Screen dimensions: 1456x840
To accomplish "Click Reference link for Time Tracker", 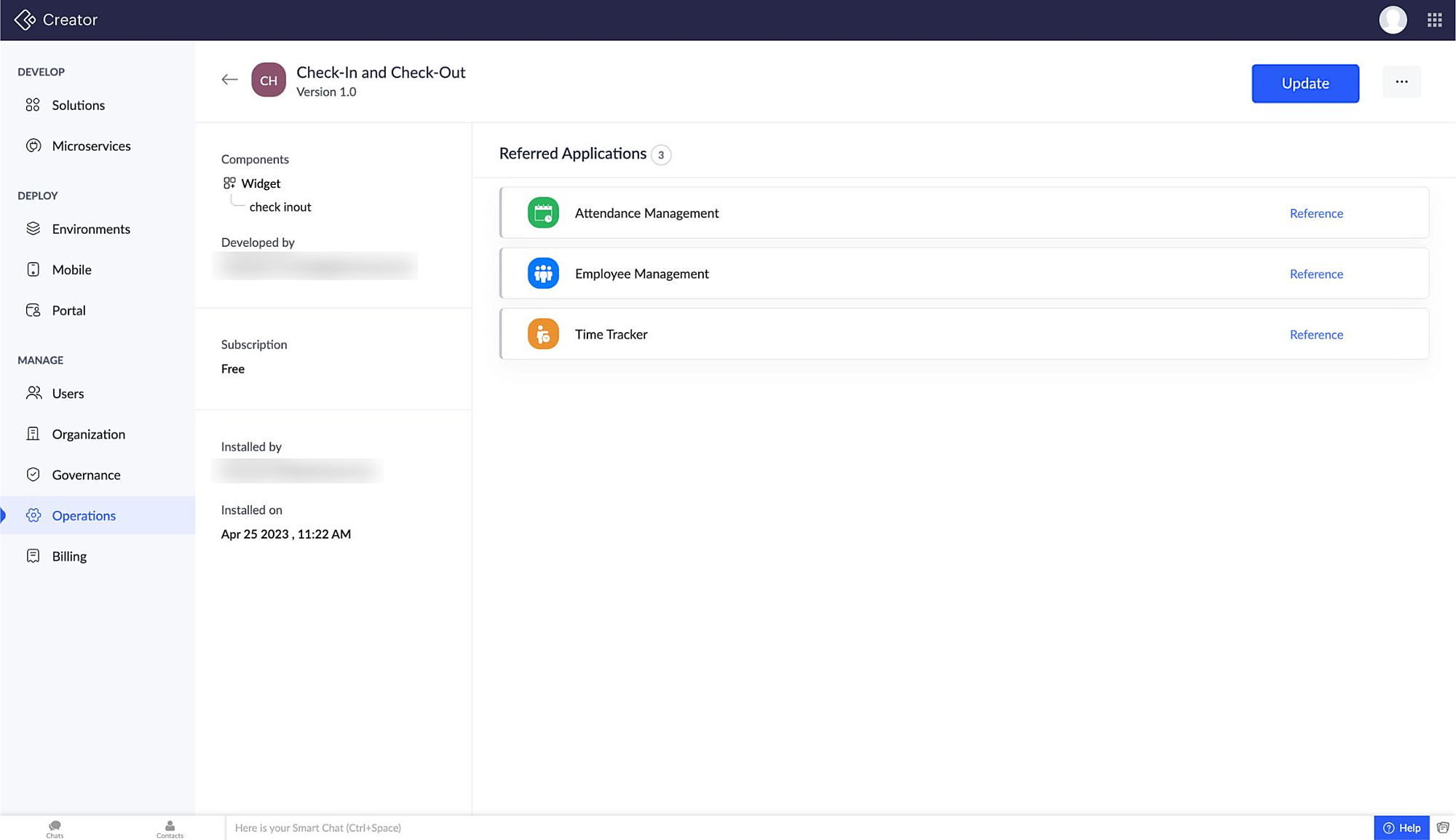I will (x=1316, y=335).
